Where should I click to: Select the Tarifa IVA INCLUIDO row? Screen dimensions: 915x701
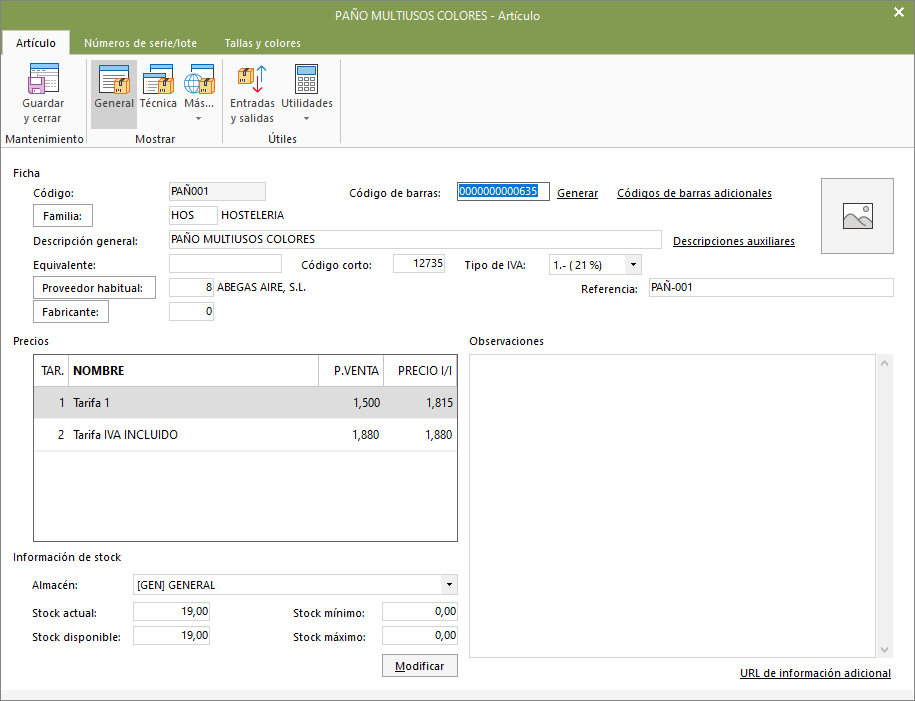pos(245,435)
